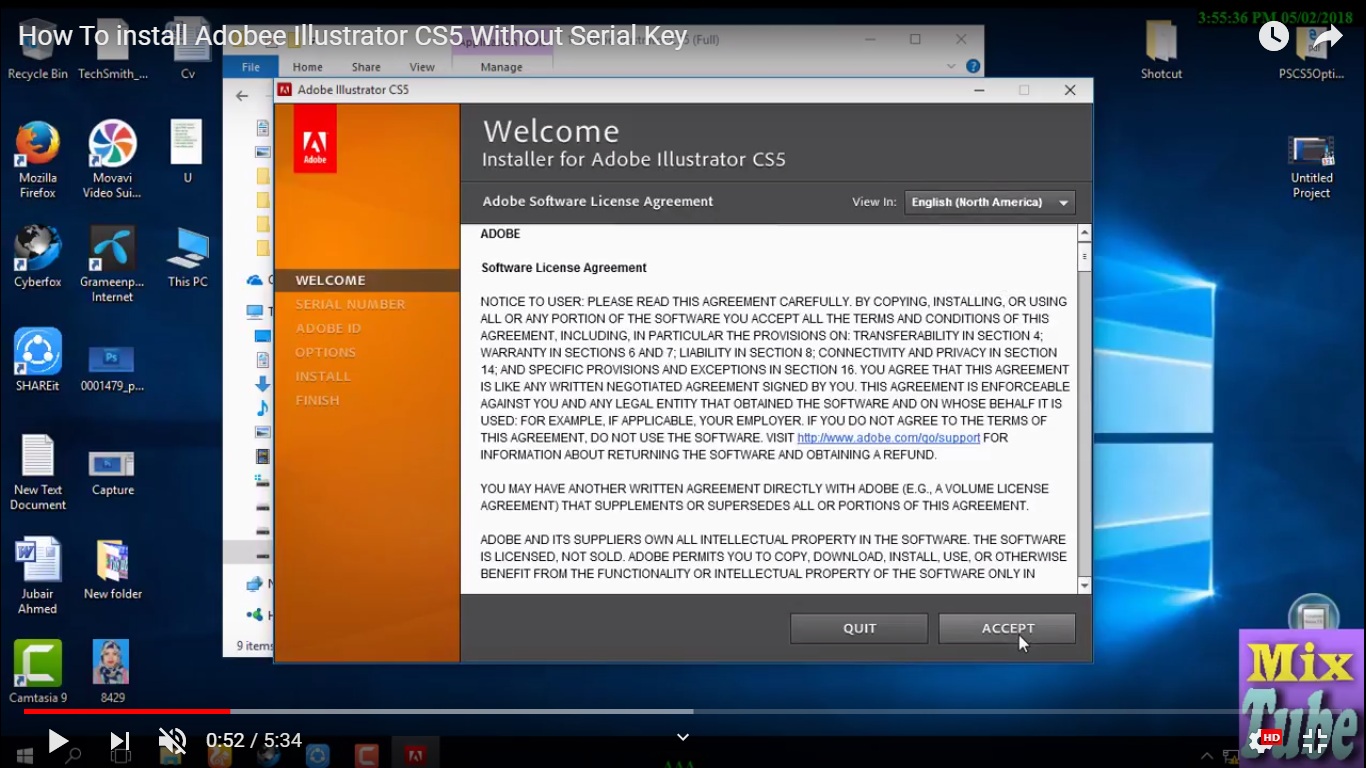Viewport: 1366px width, 768px height.
Task: Open the View In language dropdown
Action: pyautogui.click(x=990, y=202)
